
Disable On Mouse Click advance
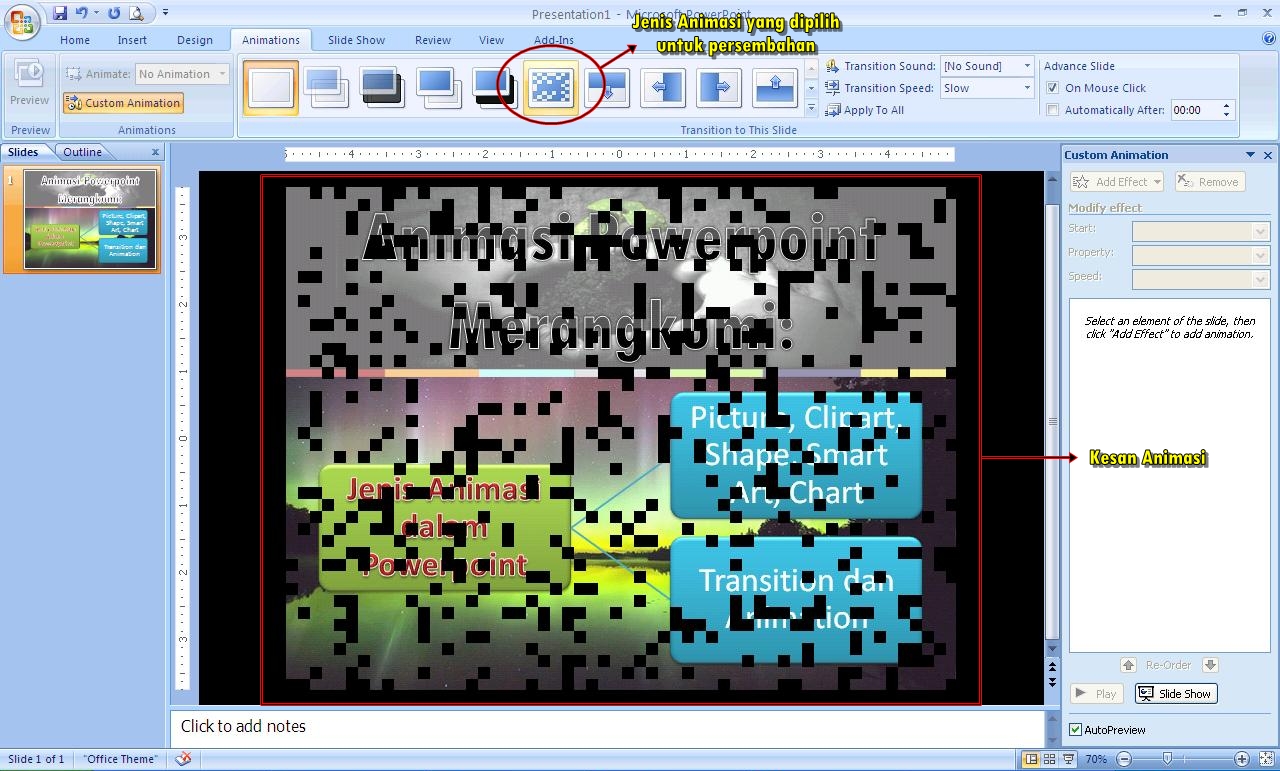[1052, 88]
